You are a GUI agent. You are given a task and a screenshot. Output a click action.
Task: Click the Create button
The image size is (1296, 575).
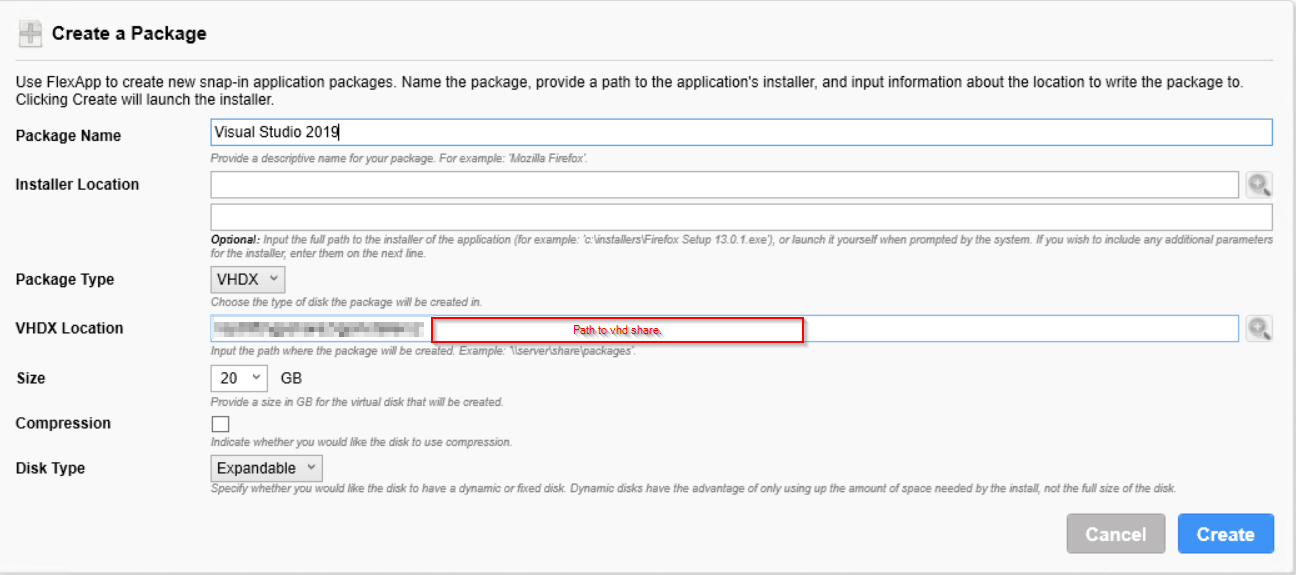(1226, 534)
